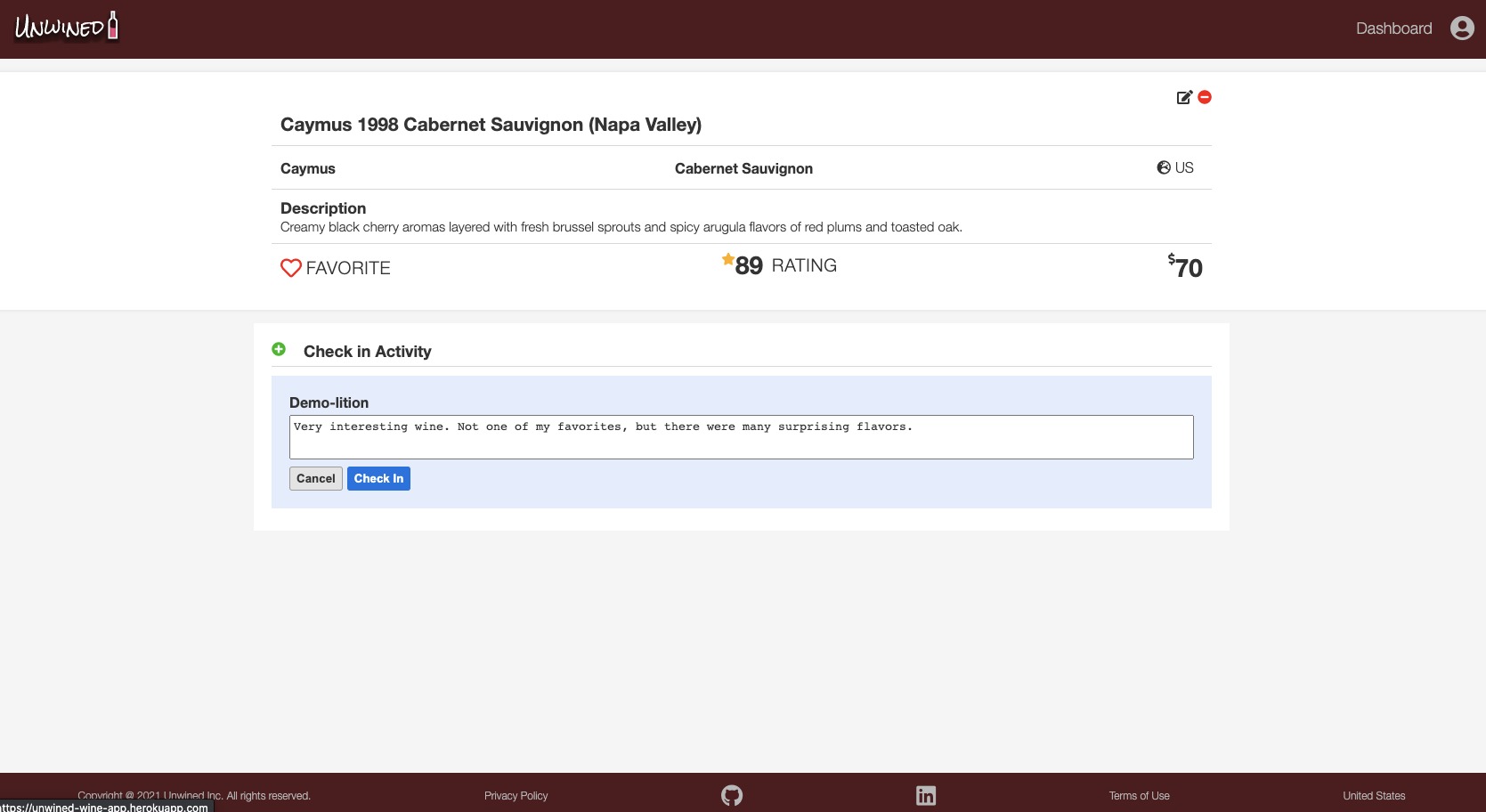Click the US country label
The image size is (1486, 812).
point(1184,167)
